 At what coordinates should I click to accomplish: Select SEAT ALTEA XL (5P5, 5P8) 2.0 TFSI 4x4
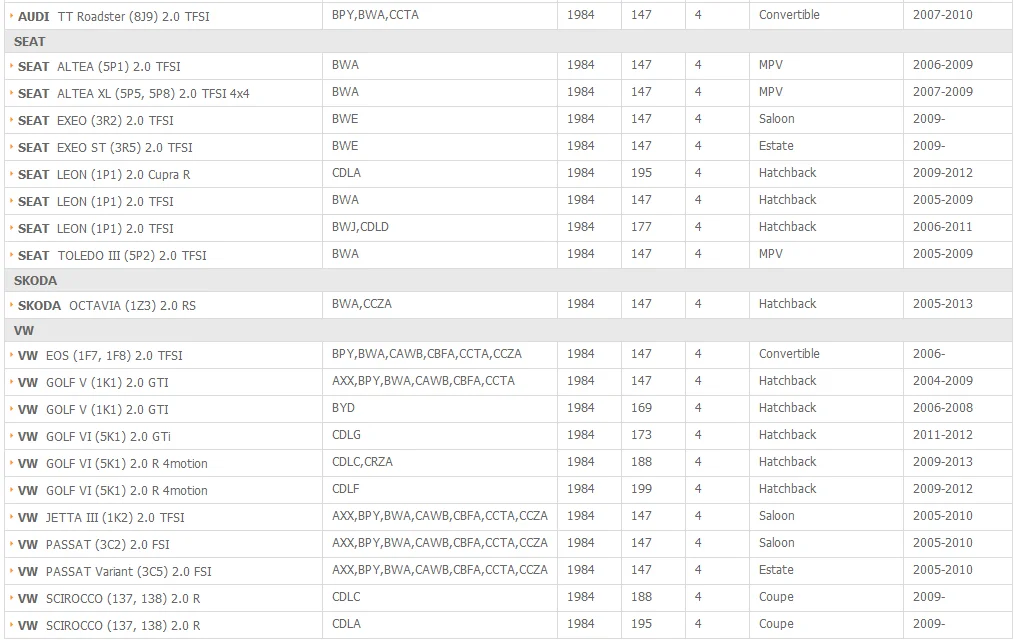click(134, 94)
